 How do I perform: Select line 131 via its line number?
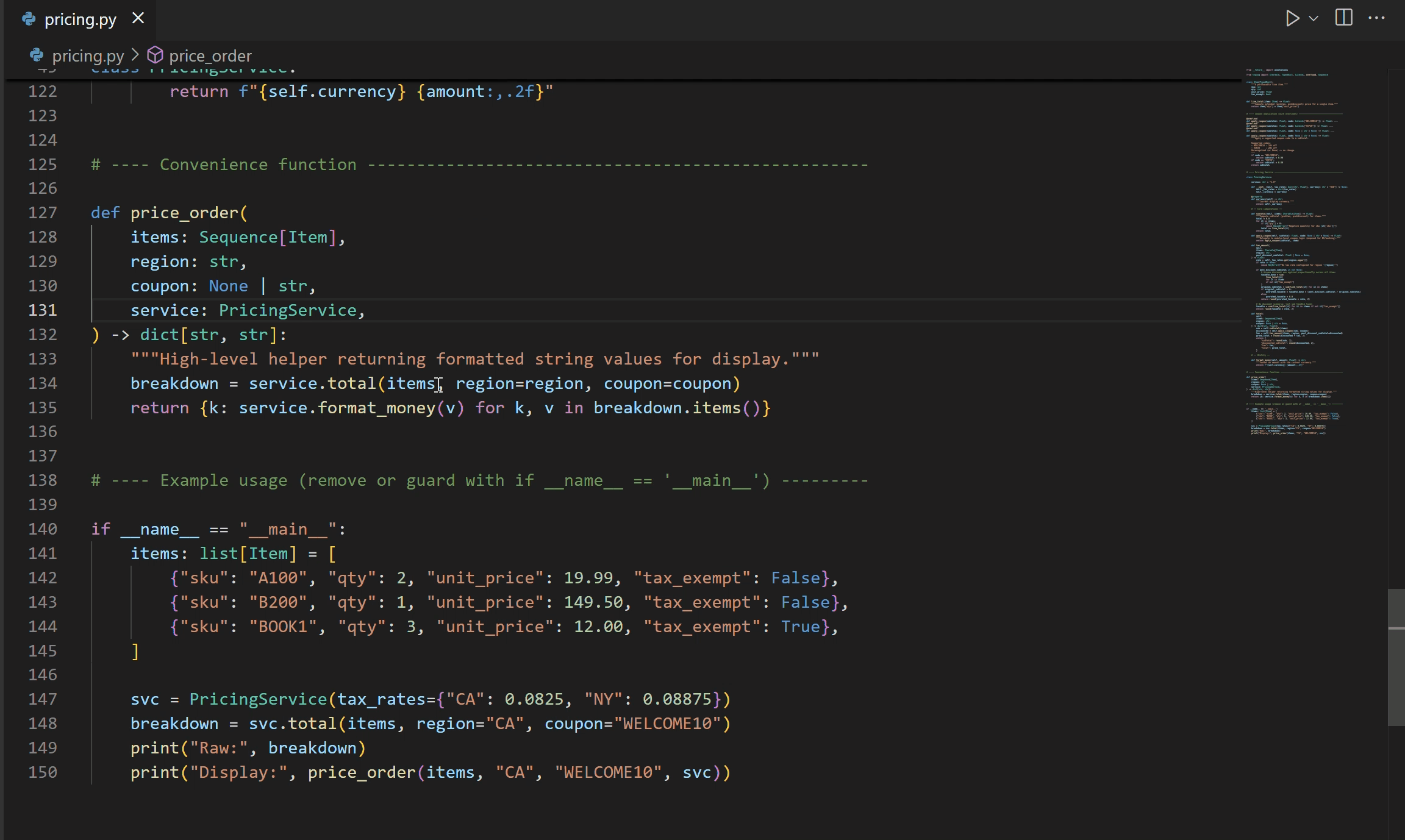(x=43, y=310)
